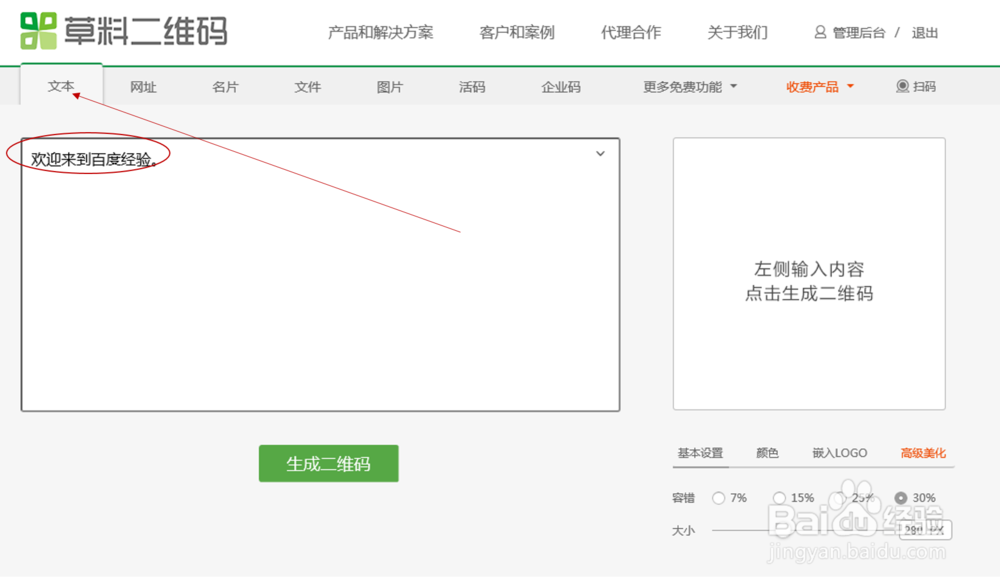Open the 颜色 settings tab
Viewport: 1000px width, 586px height.
[x=767, y=453]
